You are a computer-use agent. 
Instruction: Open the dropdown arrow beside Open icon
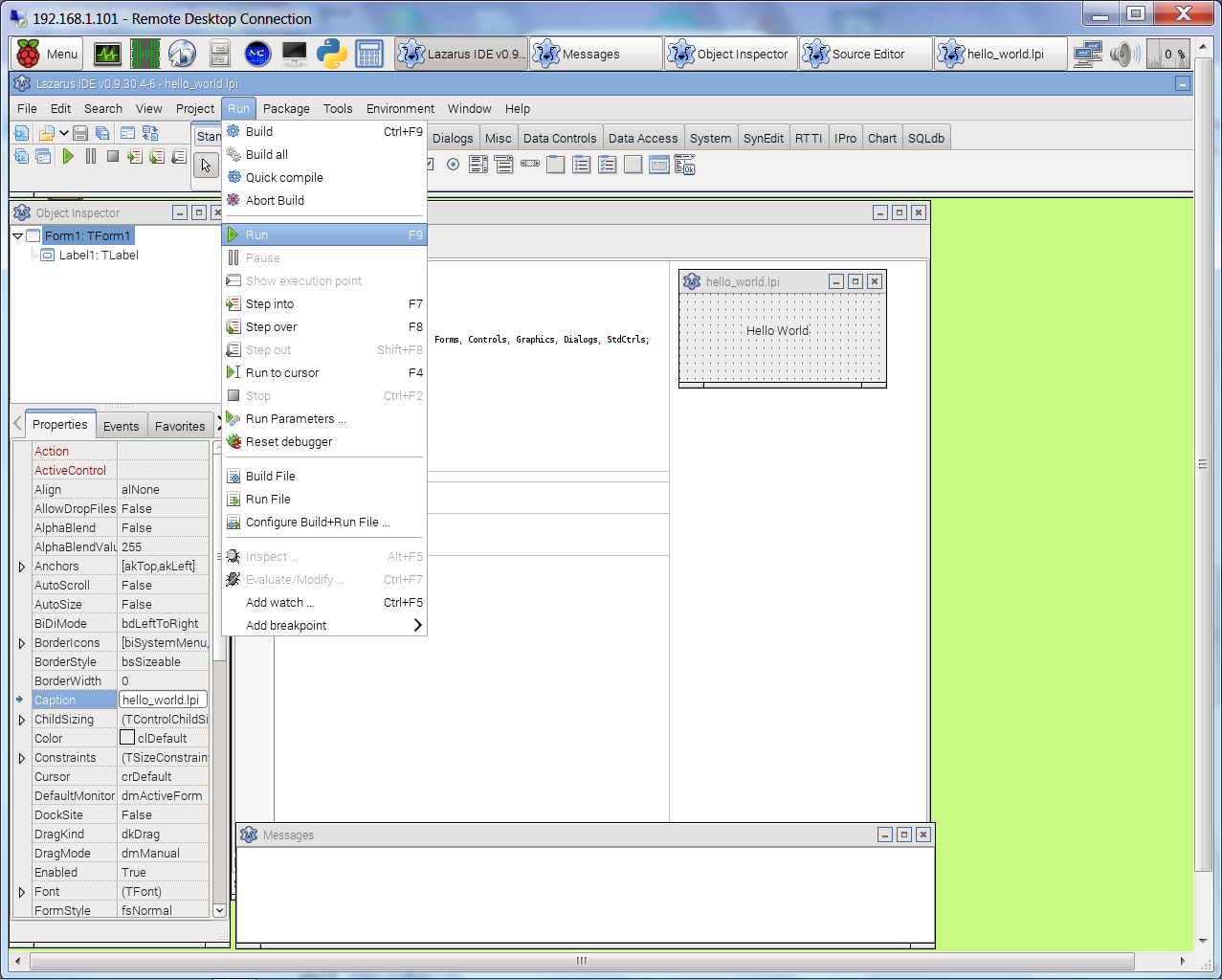[63, 133]
